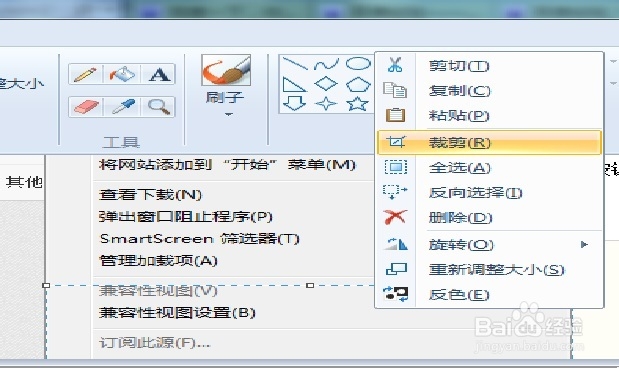
Task: Click the rotate icon next to 旋转
Action: pos(396,244)
